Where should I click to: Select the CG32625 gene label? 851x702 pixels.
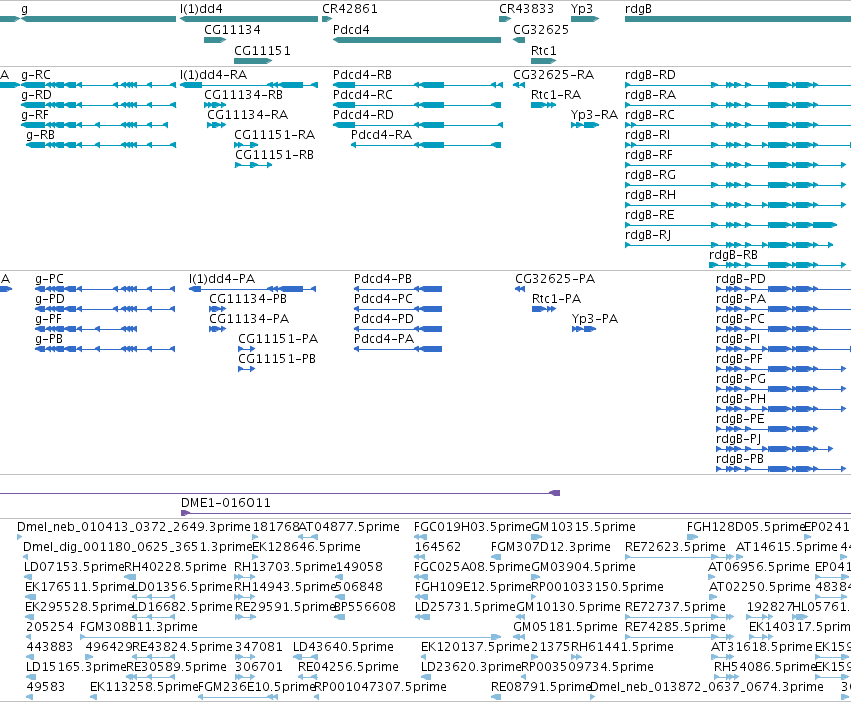click(x=541, y=29)
